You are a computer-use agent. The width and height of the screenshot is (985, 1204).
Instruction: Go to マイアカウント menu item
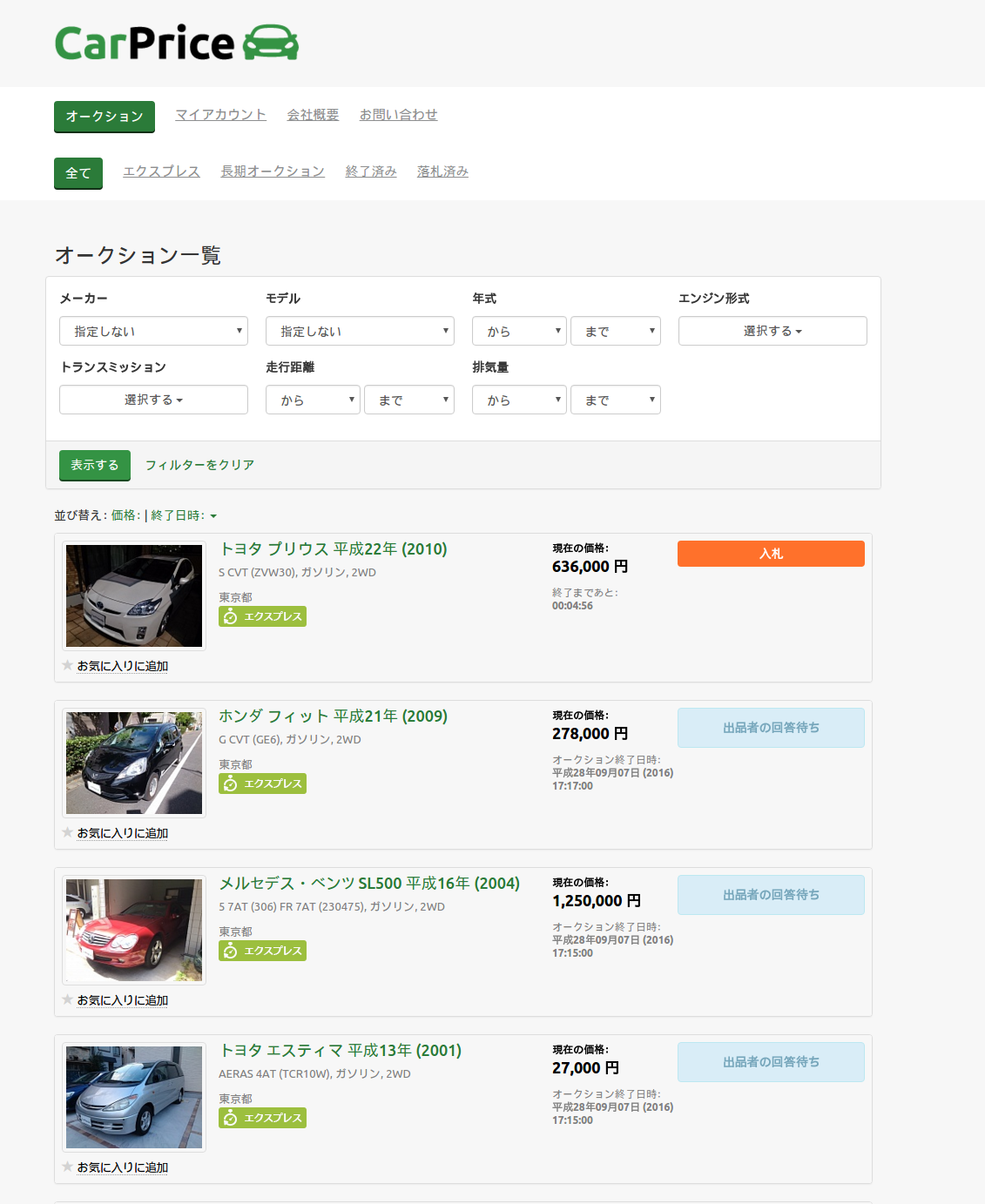(x=220, y=115)
